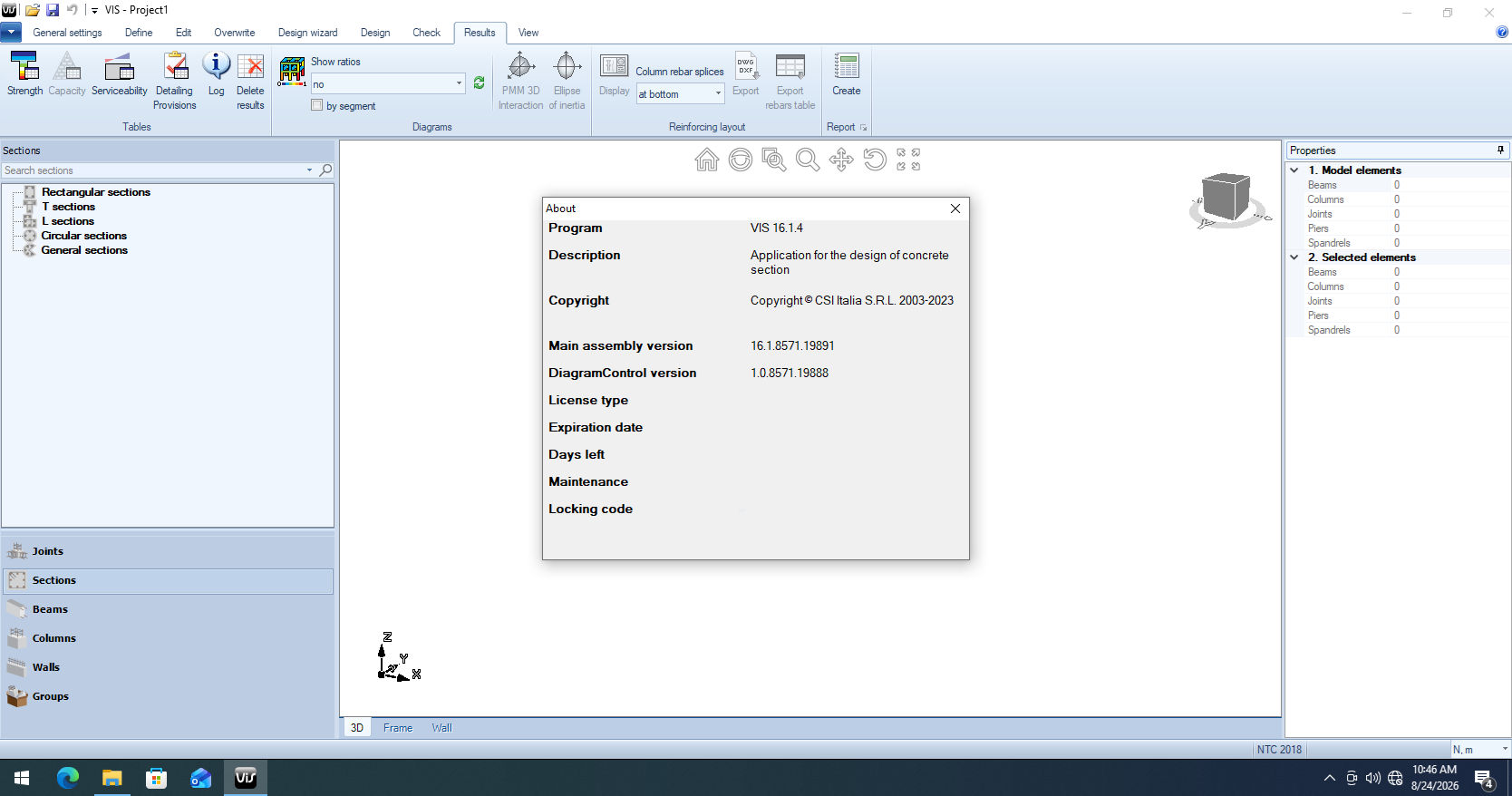Export reinforcing layout to DWG/DXF
Screen dimensions: 1512x796
(x=746, y=73)
